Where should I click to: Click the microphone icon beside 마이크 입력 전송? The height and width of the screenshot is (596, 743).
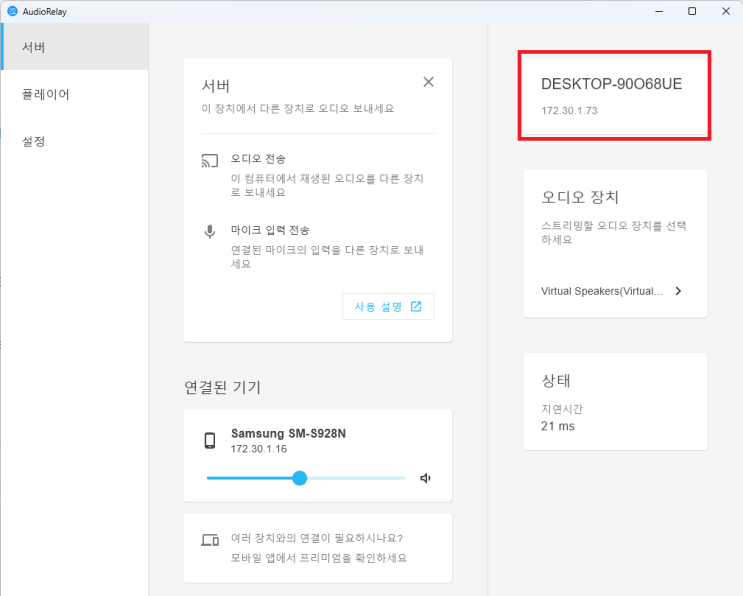pos(210,232)
